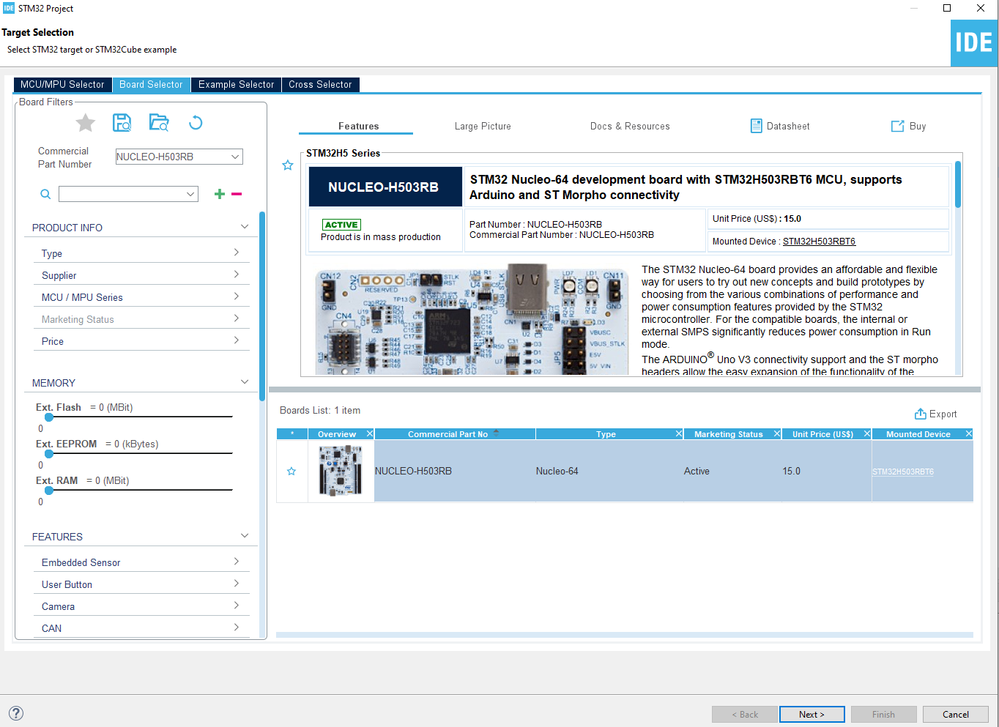
Task: Close the Unit Price column
Action: pyautogui.click(x=866, y=434)
